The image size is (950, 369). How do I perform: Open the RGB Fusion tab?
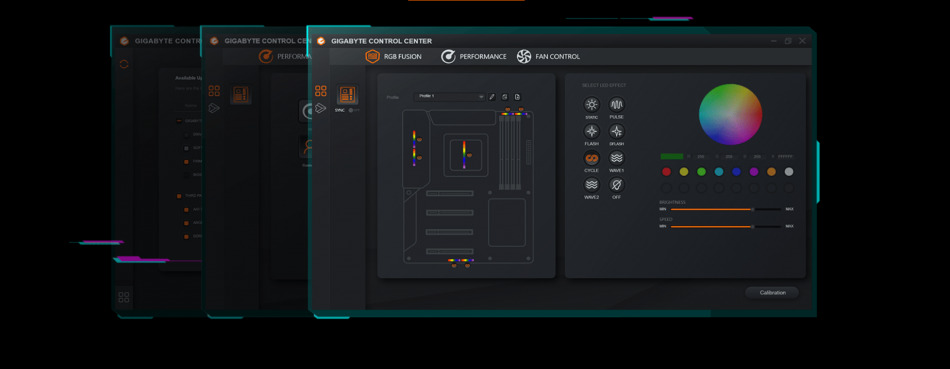(393, 56)
